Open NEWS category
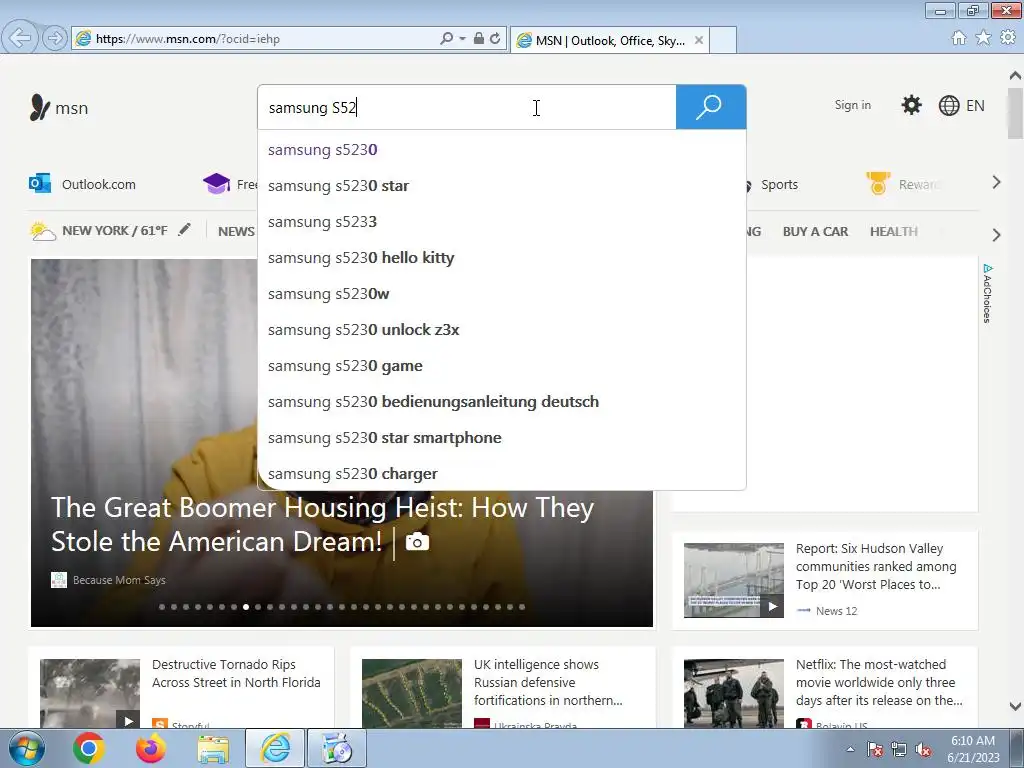 [x=236, y=231]
